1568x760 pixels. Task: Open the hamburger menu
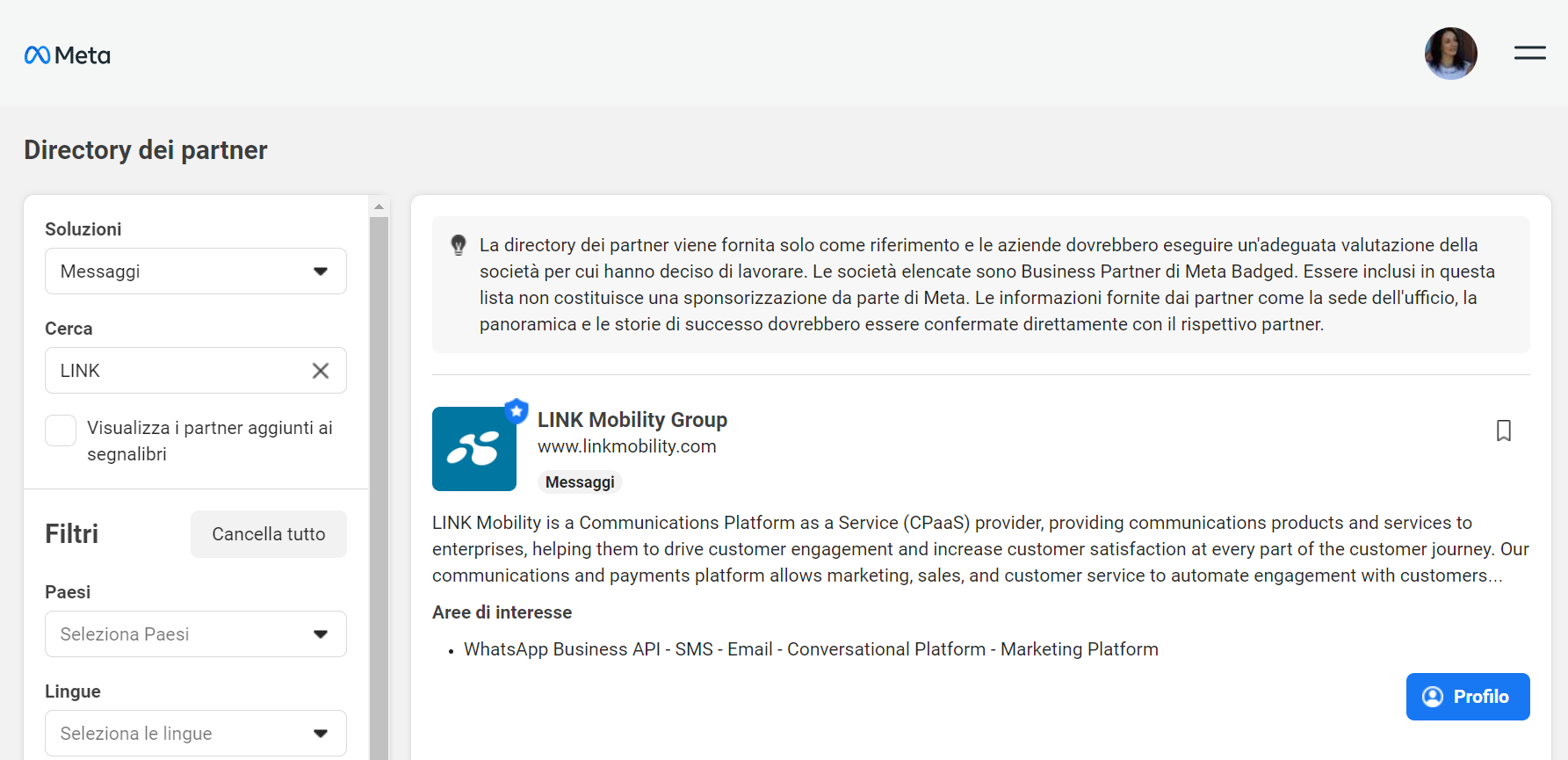pos(1529,53)
